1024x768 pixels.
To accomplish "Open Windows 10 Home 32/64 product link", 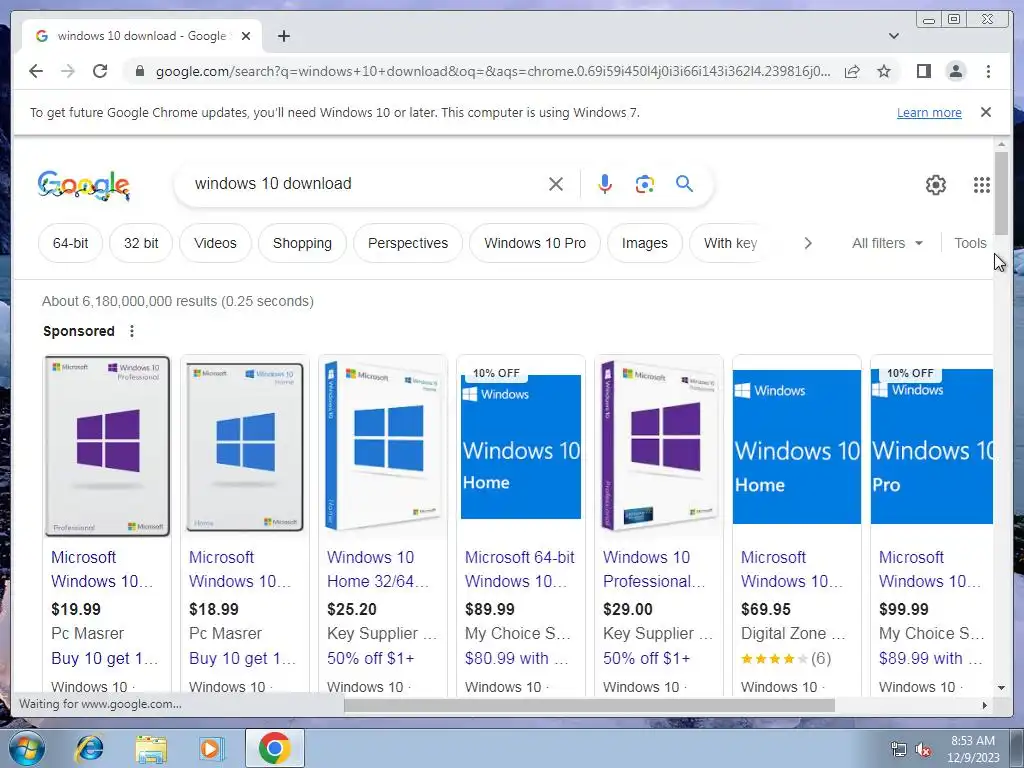I will coord(377,569).
